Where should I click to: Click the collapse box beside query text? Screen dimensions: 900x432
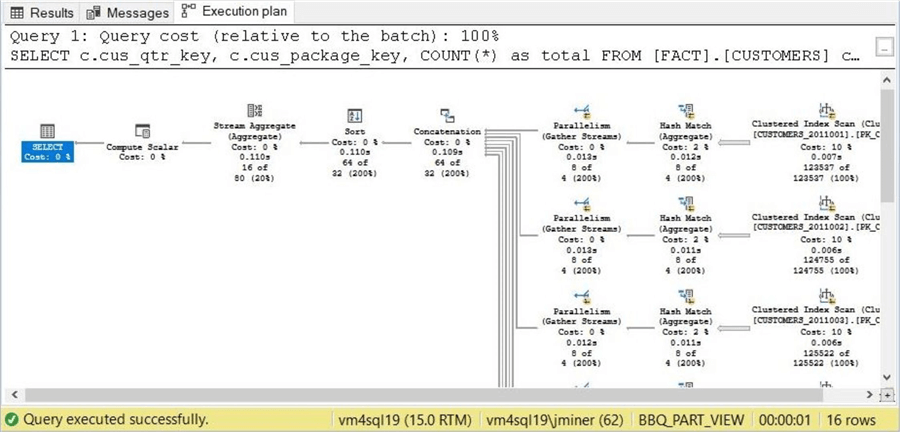point(885,47)
